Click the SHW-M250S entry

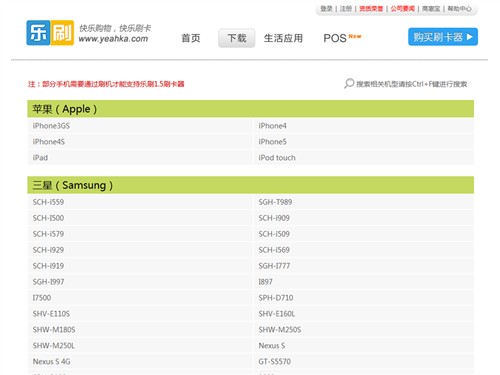280,330
